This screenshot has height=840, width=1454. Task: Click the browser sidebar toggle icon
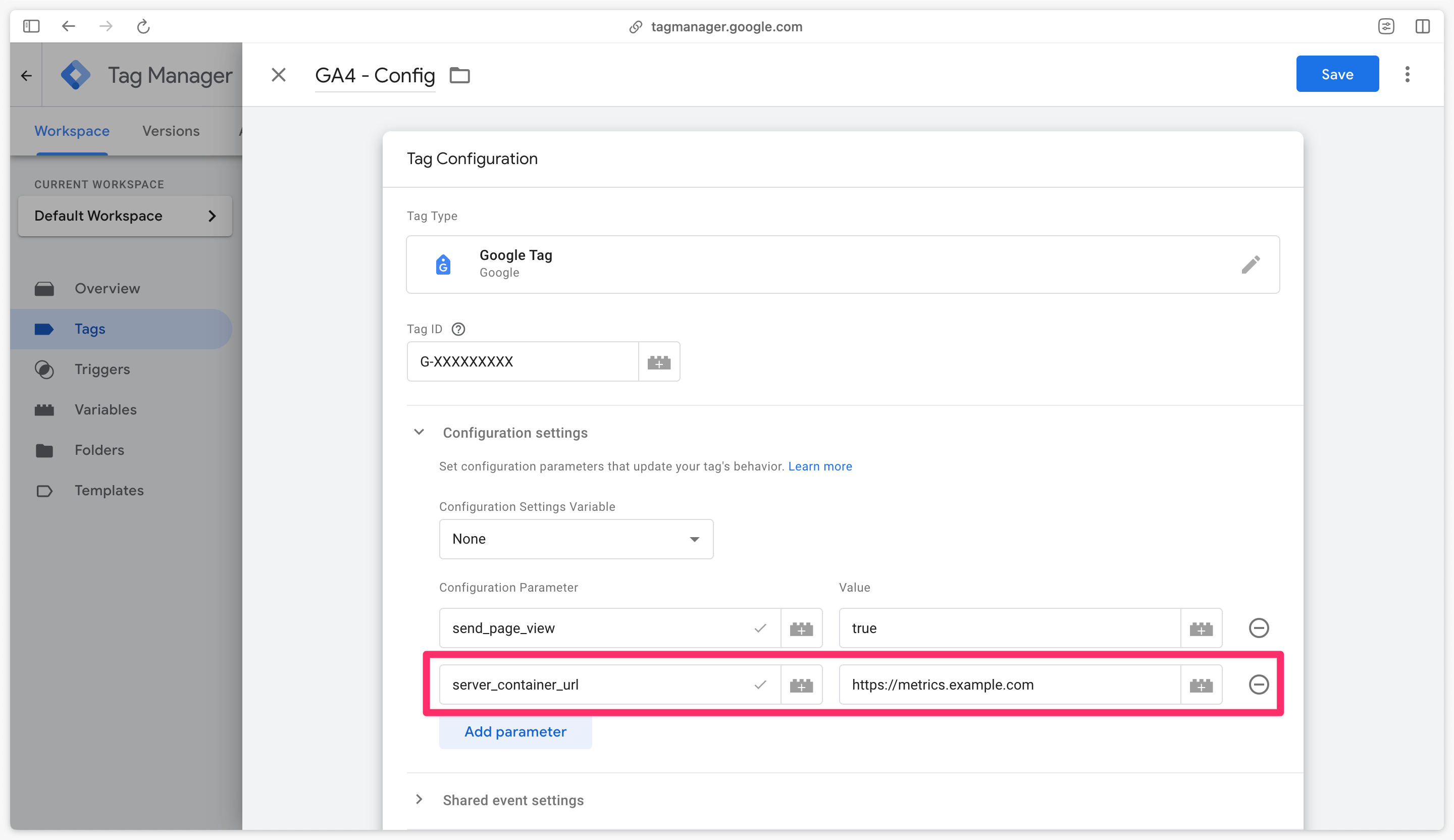(x=31, y=26)
